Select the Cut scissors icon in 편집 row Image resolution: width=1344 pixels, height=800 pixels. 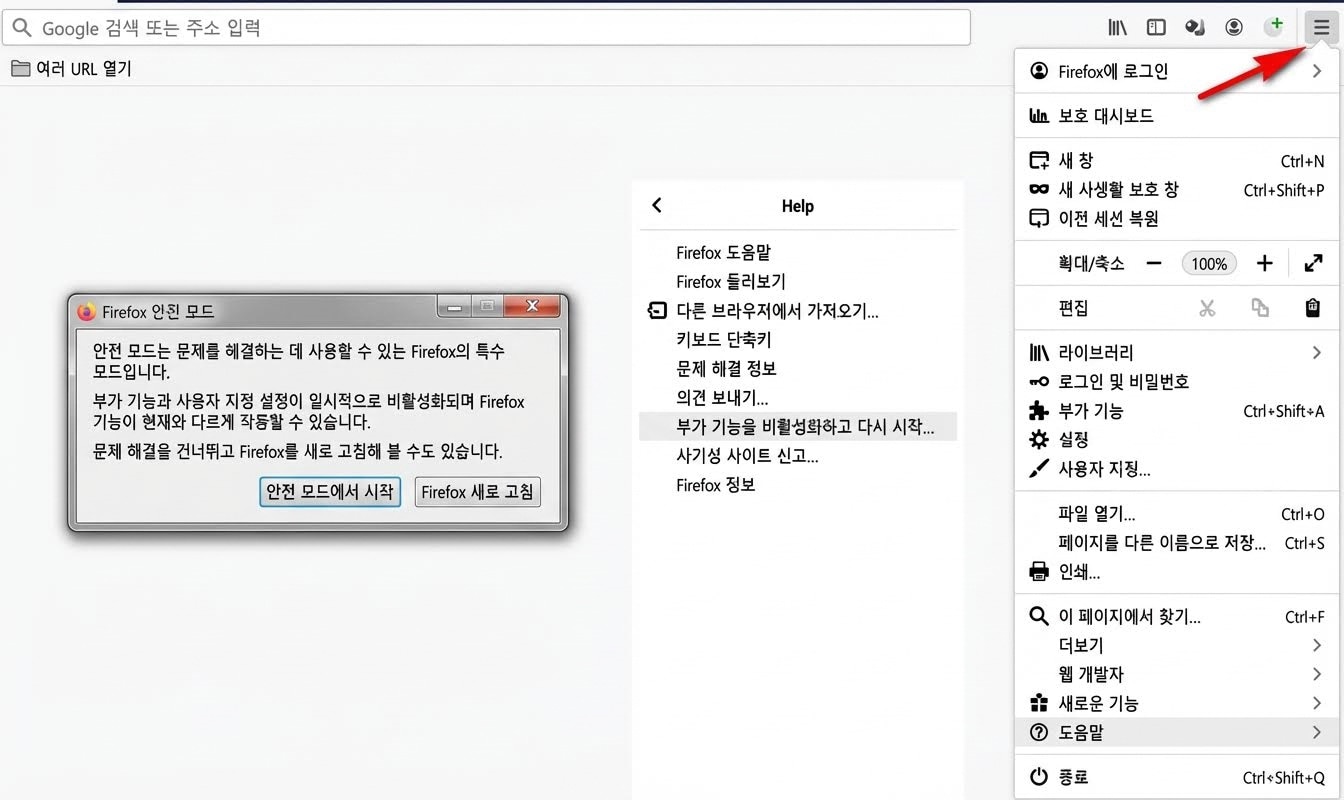(x=1207, y=308)
